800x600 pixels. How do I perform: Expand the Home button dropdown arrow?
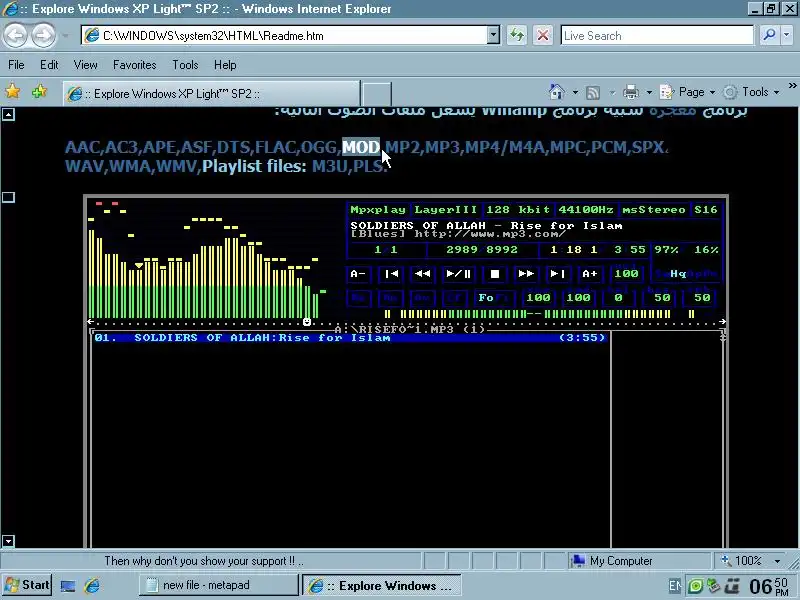tap(575, 92)
